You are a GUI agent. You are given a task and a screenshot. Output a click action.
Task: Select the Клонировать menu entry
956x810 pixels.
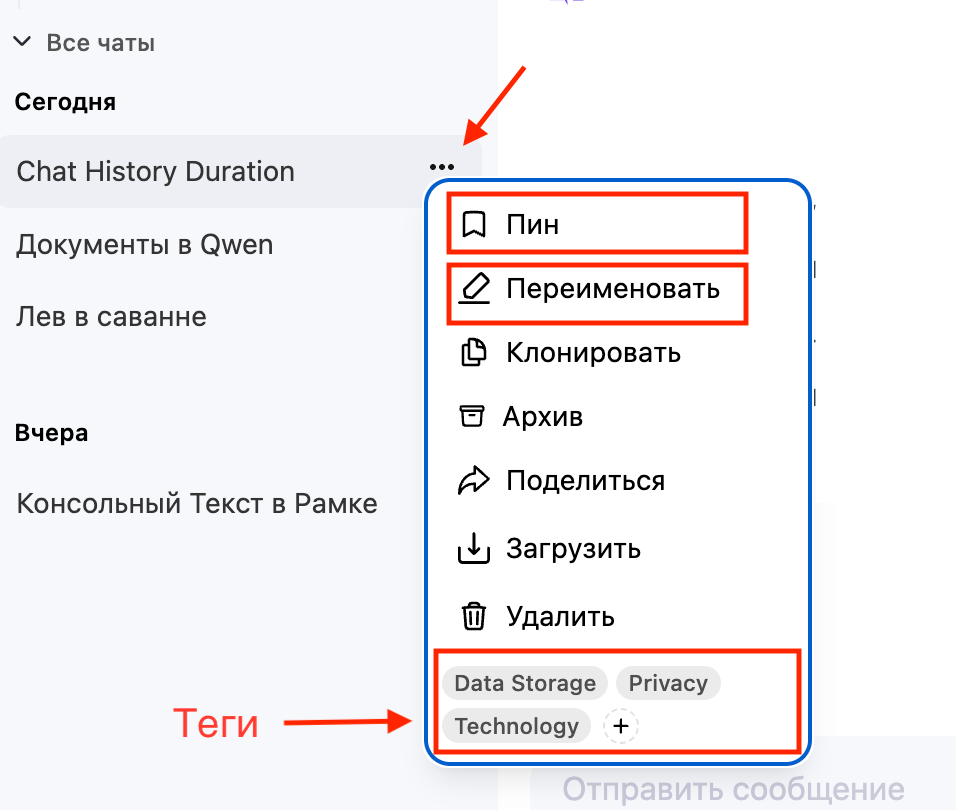click(593, 353)
